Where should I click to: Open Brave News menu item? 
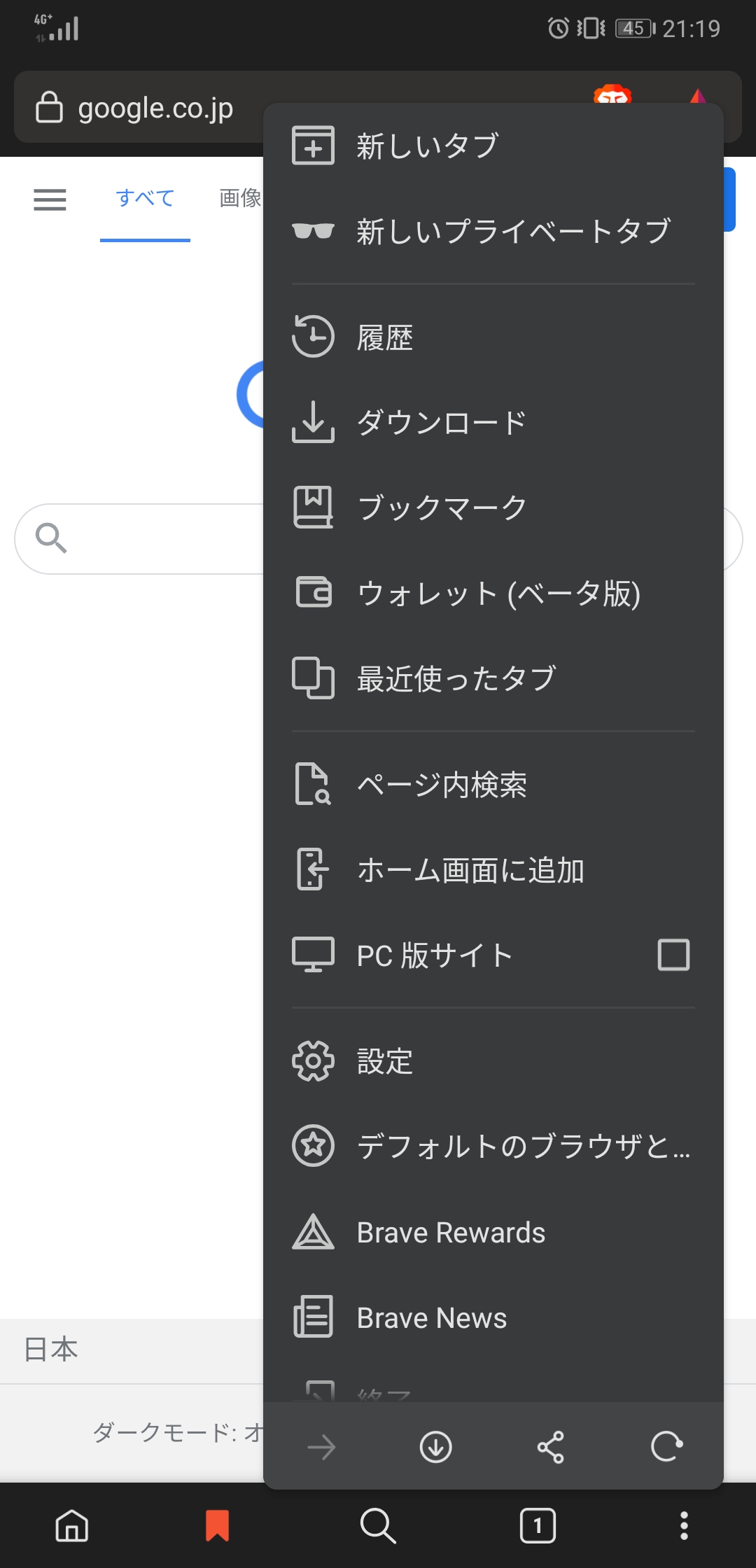(431, 1318)
